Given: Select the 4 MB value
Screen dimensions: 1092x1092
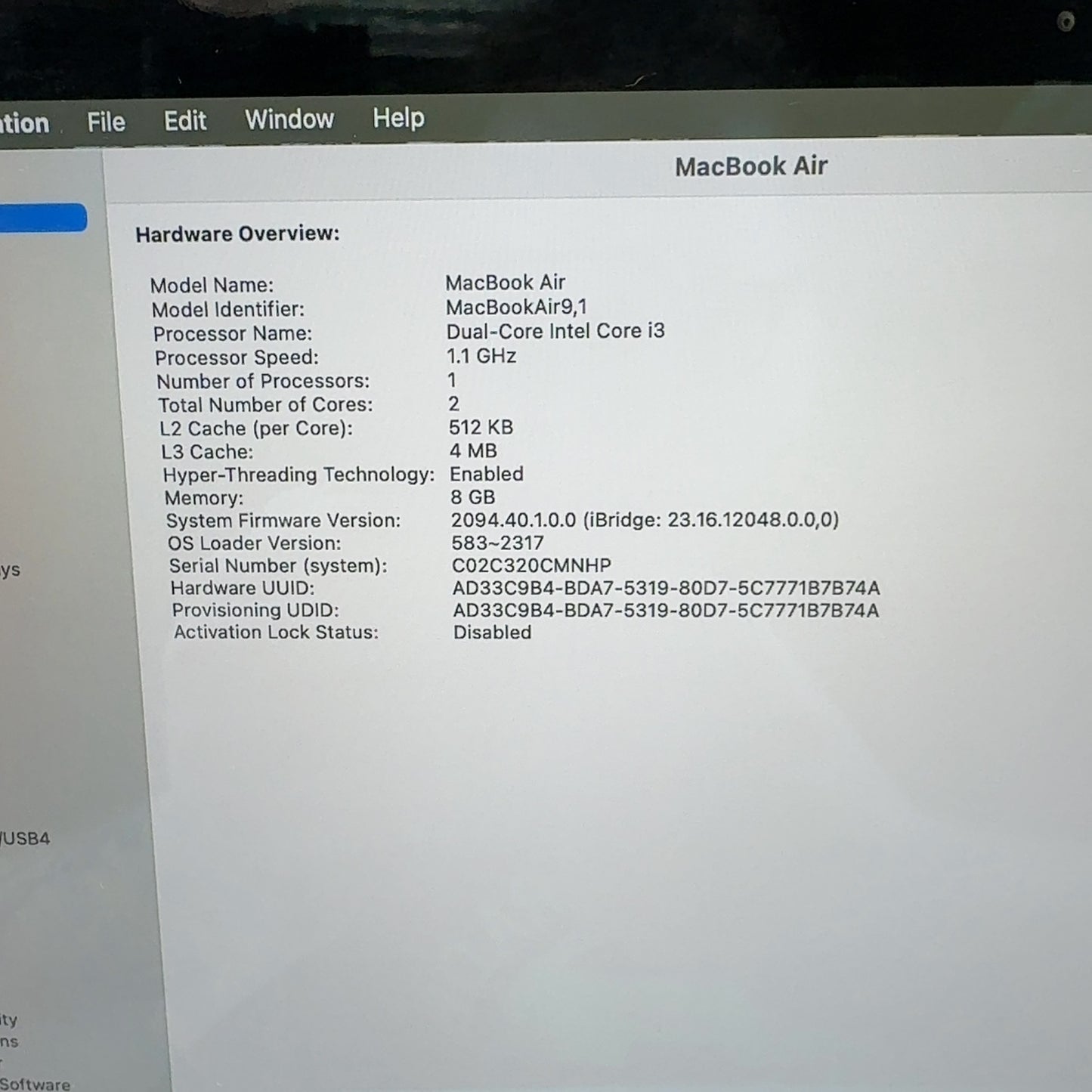Looking at the screenshot, I should pos(473,450).
